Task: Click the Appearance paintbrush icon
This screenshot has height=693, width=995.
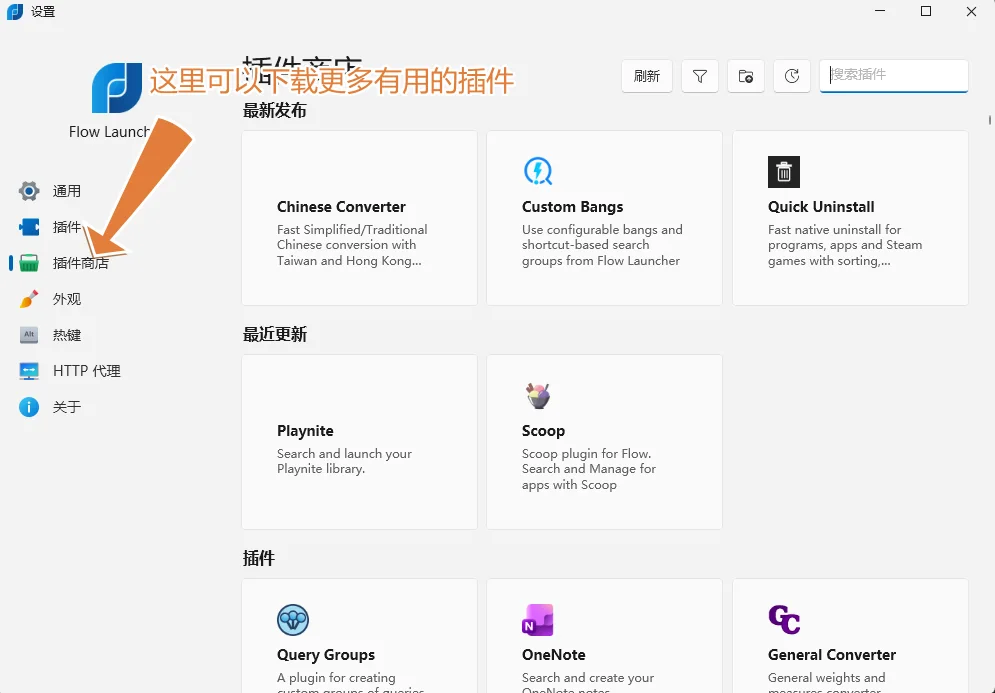Action: (x=29, y=299)
